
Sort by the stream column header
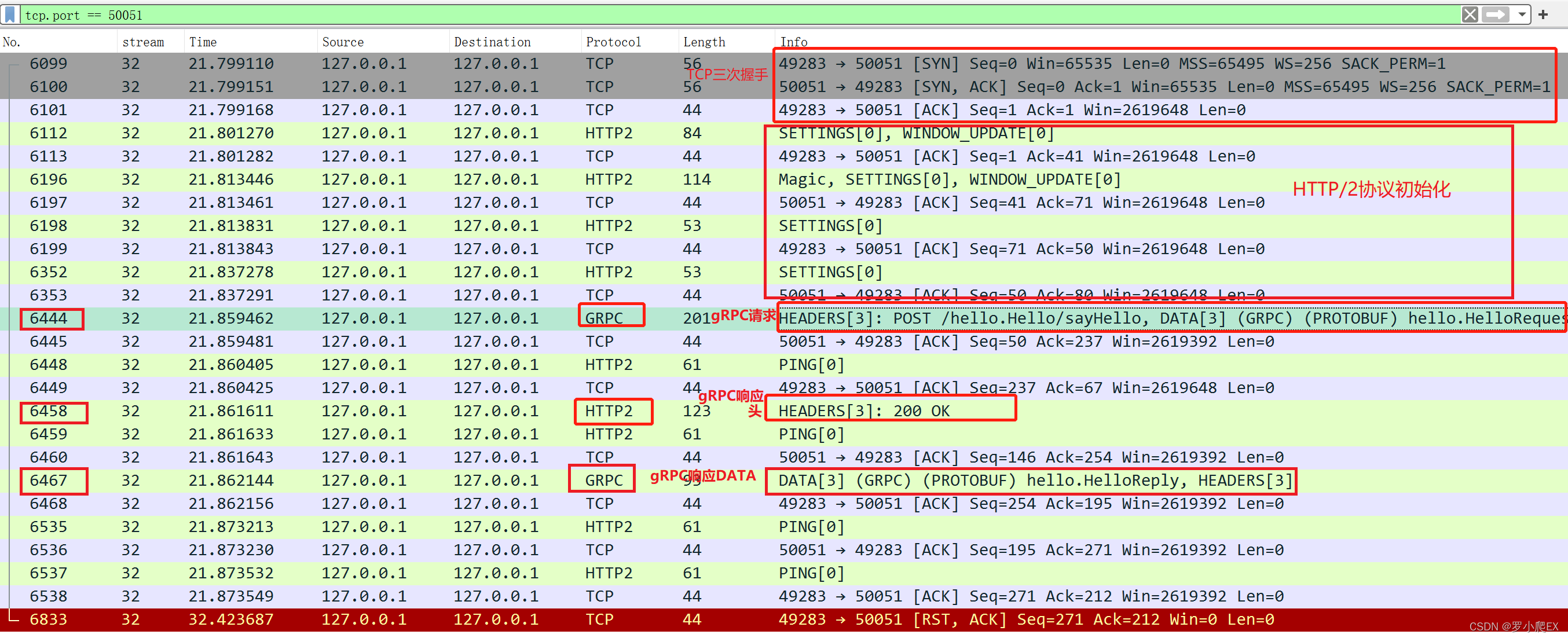click(x=143, y=42)
